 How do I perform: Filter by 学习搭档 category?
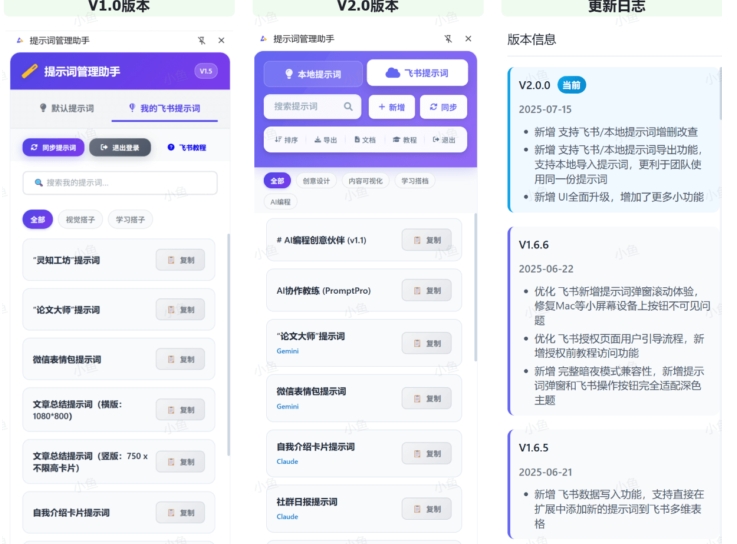415,181
